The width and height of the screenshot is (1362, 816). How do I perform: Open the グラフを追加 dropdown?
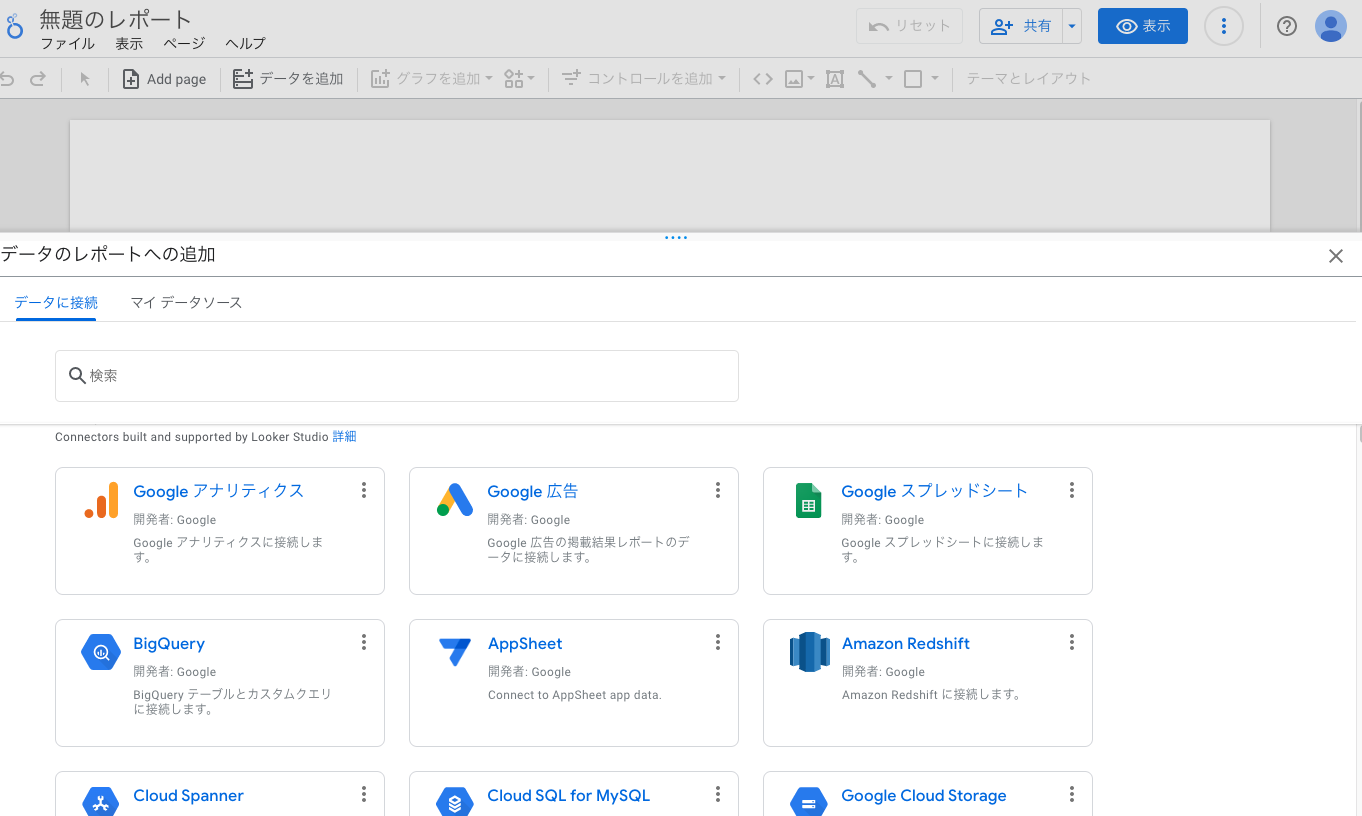(431, 79)
